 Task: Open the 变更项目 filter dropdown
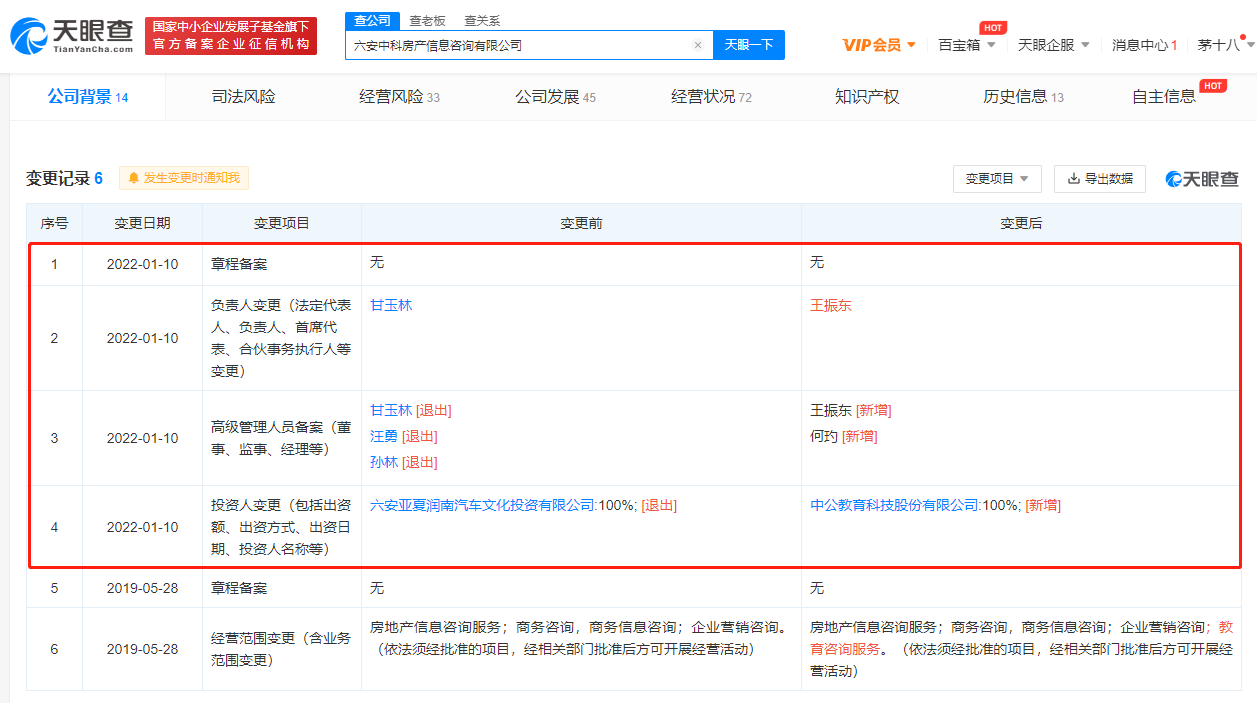tap(997, 179)
